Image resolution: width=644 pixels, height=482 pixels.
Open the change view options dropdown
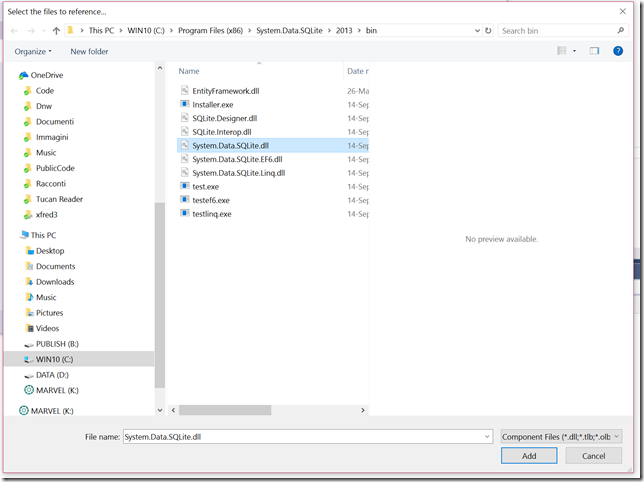574,51
